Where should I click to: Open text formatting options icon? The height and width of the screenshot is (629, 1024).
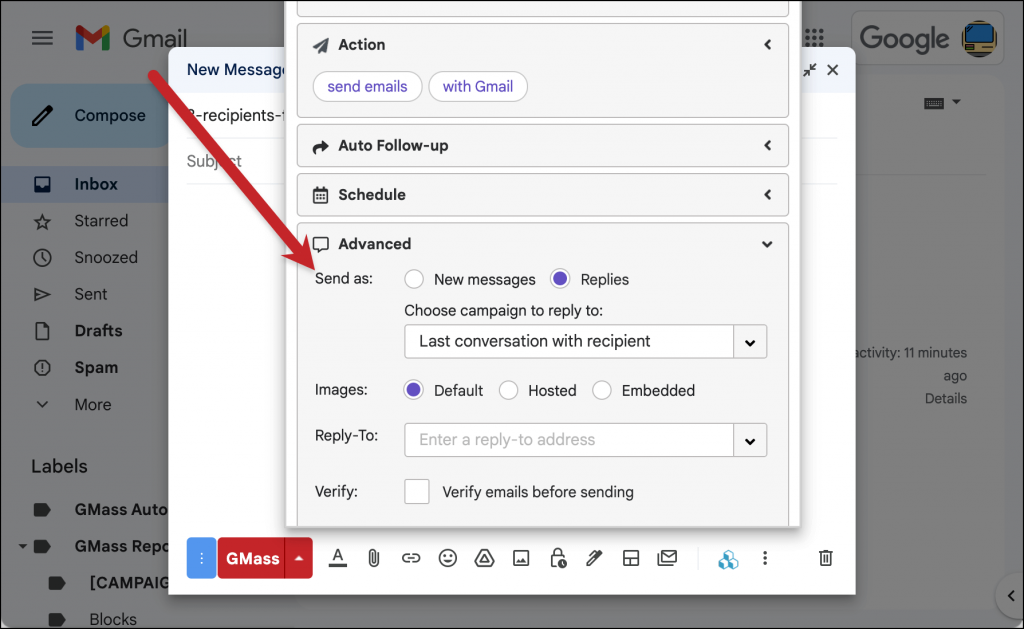(338, 558)
